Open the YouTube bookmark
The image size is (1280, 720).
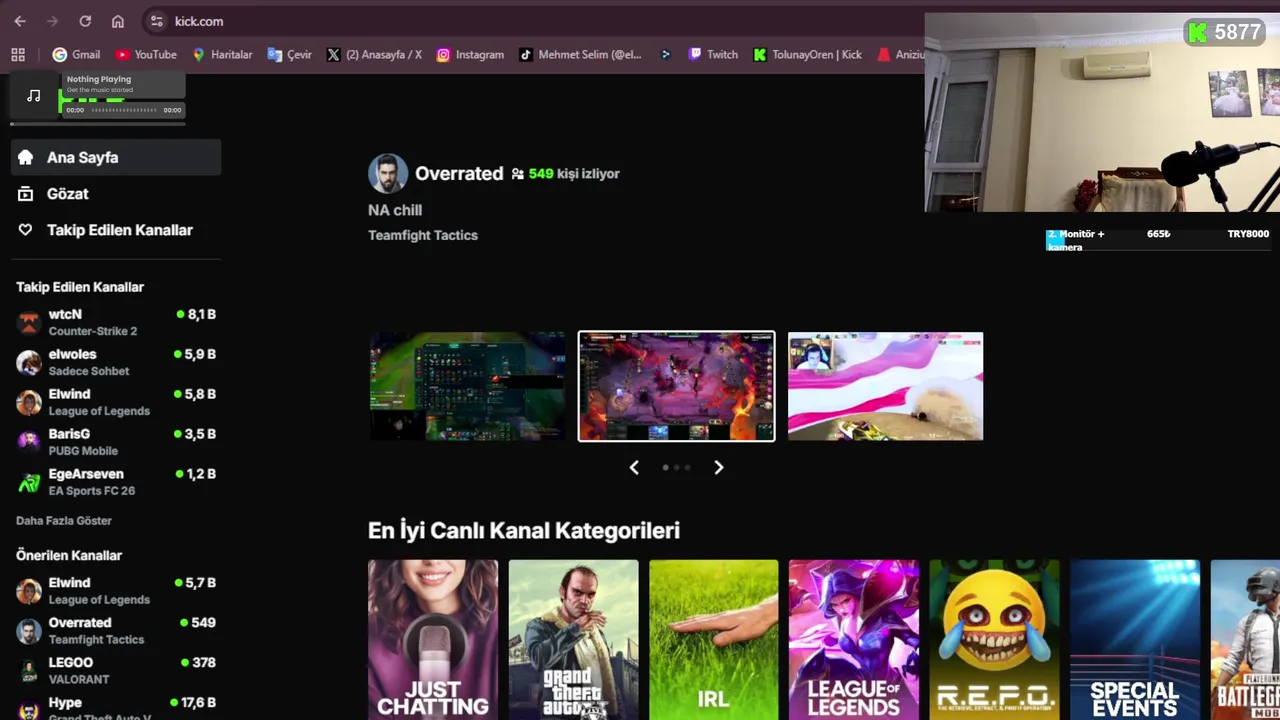point(146,55)
